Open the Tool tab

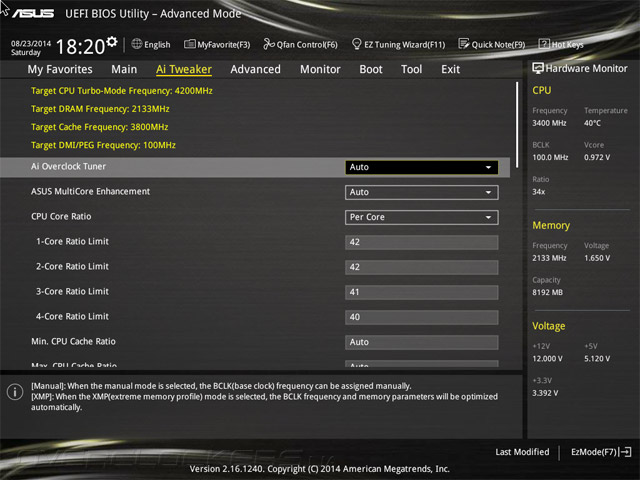pyautogui.click(x=411, y=69)
